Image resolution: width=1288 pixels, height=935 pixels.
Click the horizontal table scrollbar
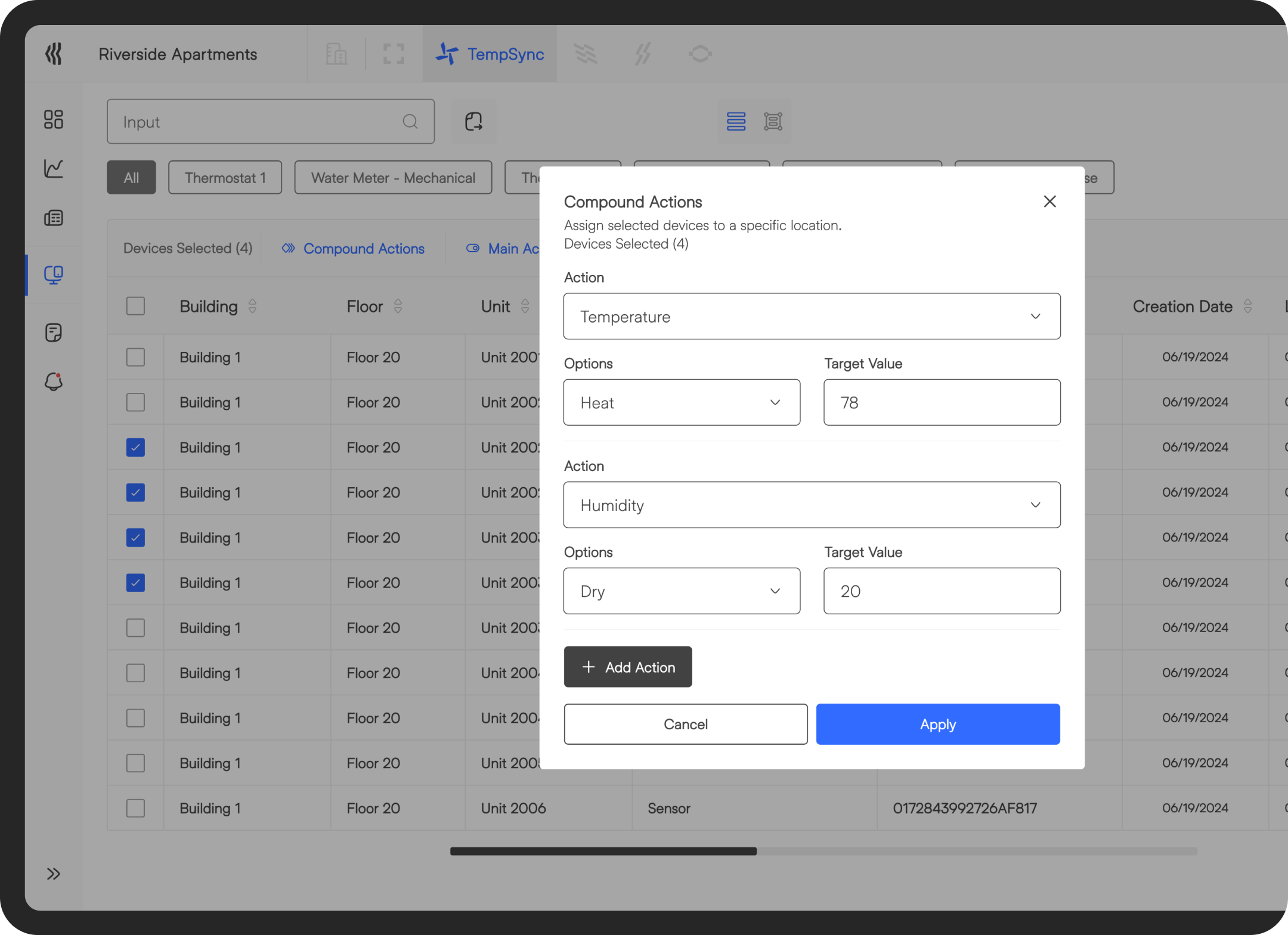coord(603,852)
